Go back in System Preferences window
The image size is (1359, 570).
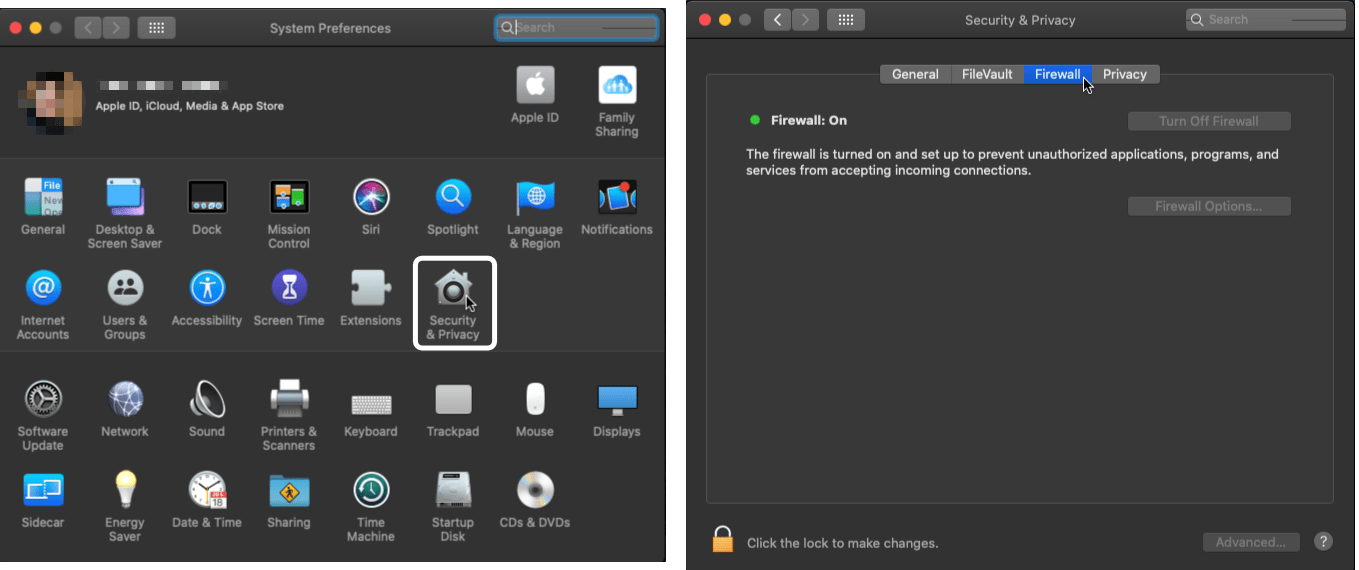(87, 28)
